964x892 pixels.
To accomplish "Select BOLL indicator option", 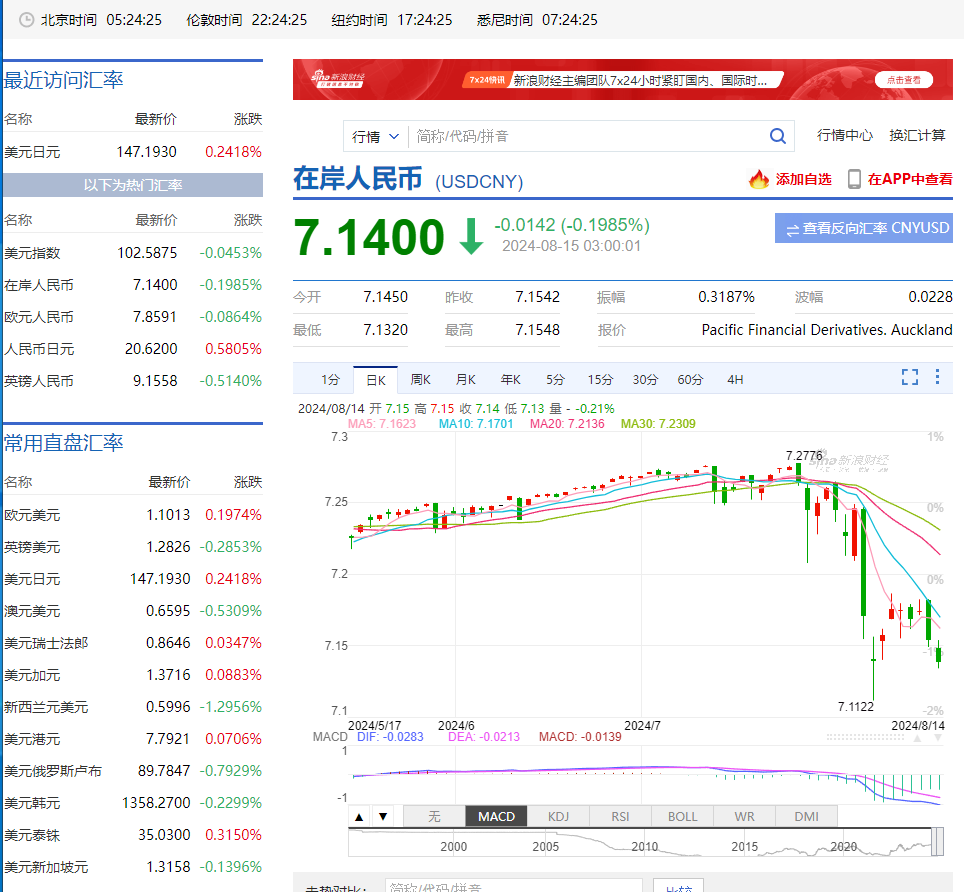I will point(682,816).
